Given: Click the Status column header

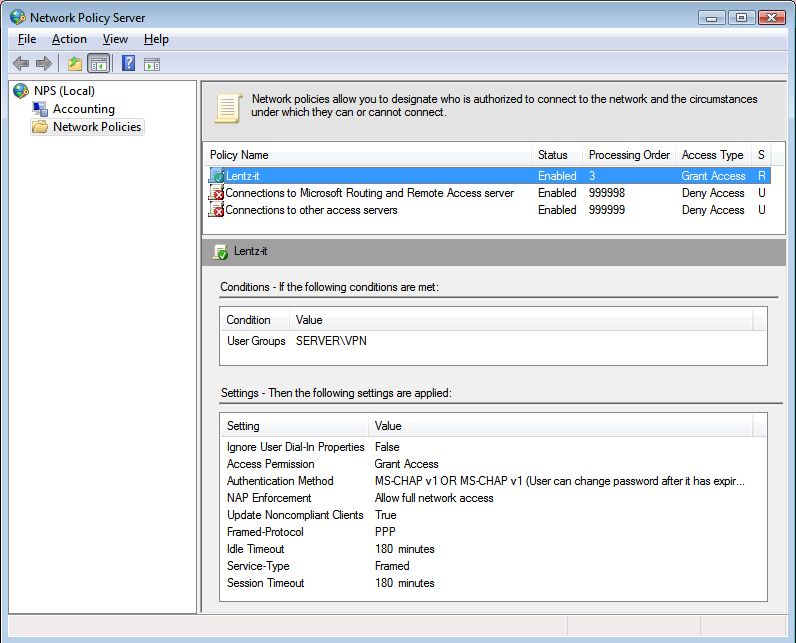Looking at the screenshot, I should [x=553, y=155].
